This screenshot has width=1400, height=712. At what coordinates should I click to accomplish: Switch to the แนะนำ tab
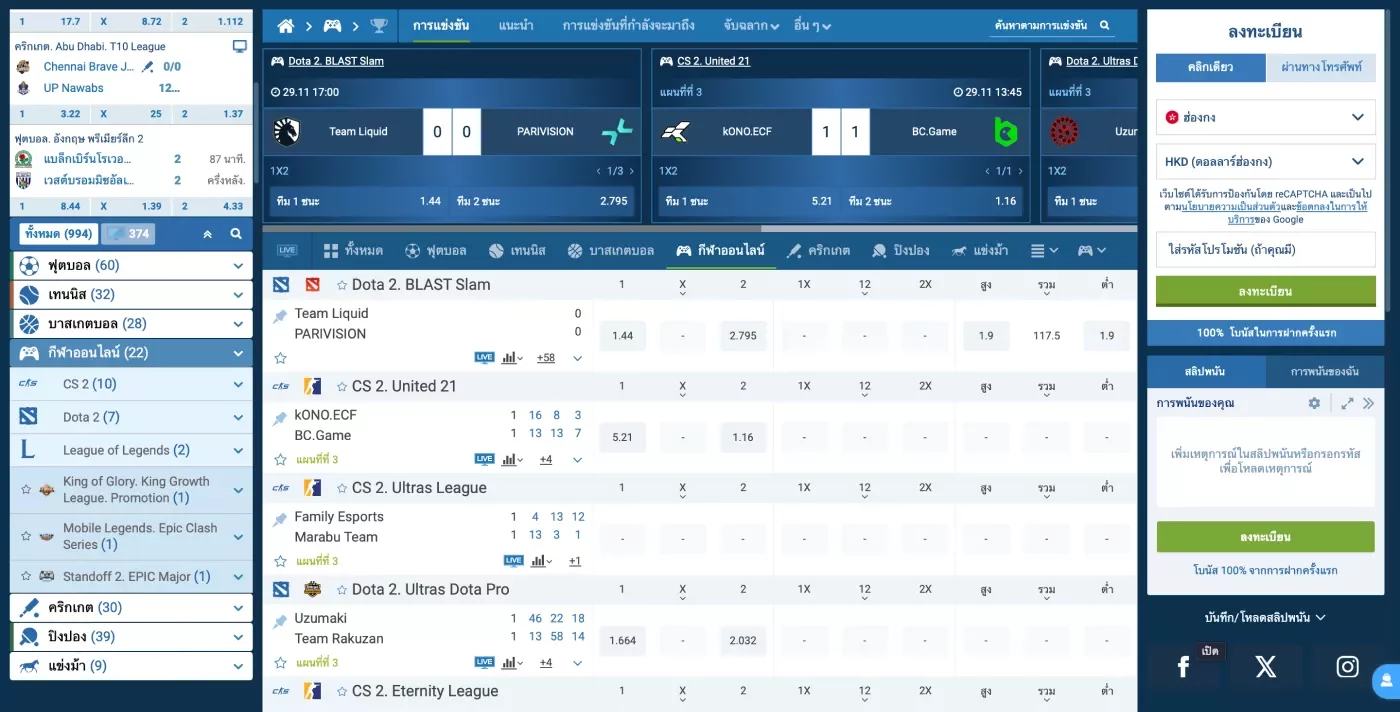[514, 25]
